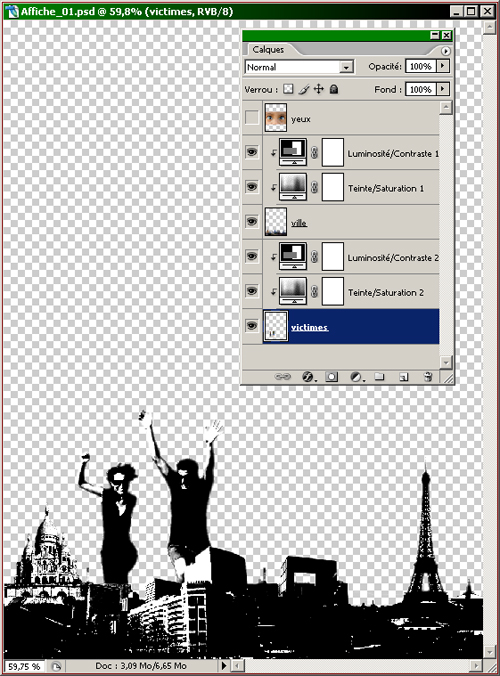This screenshot has height=676, width=500.
Task: Click layers panel scroll down arrow
Action: click(x=446, y=362)
